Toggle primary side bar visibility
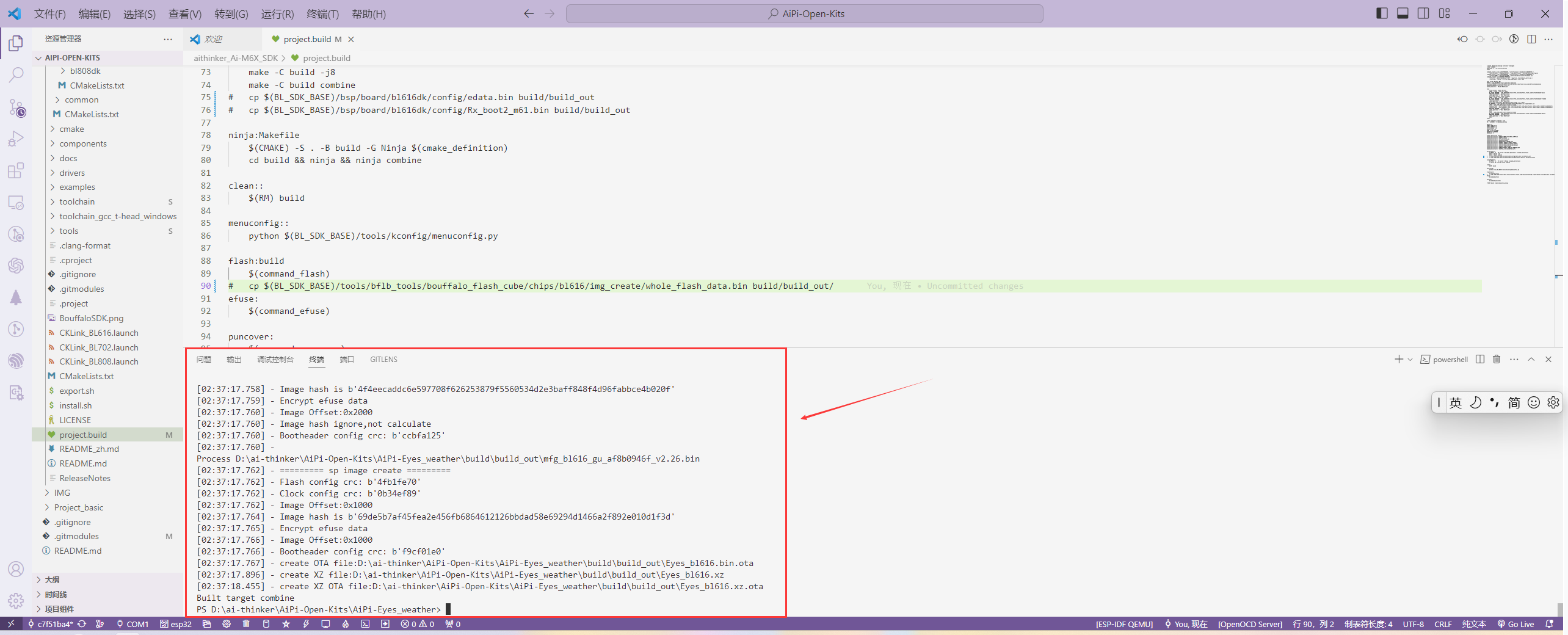The height and width of the screenshot is (635, 1568). coord(1382,13)
